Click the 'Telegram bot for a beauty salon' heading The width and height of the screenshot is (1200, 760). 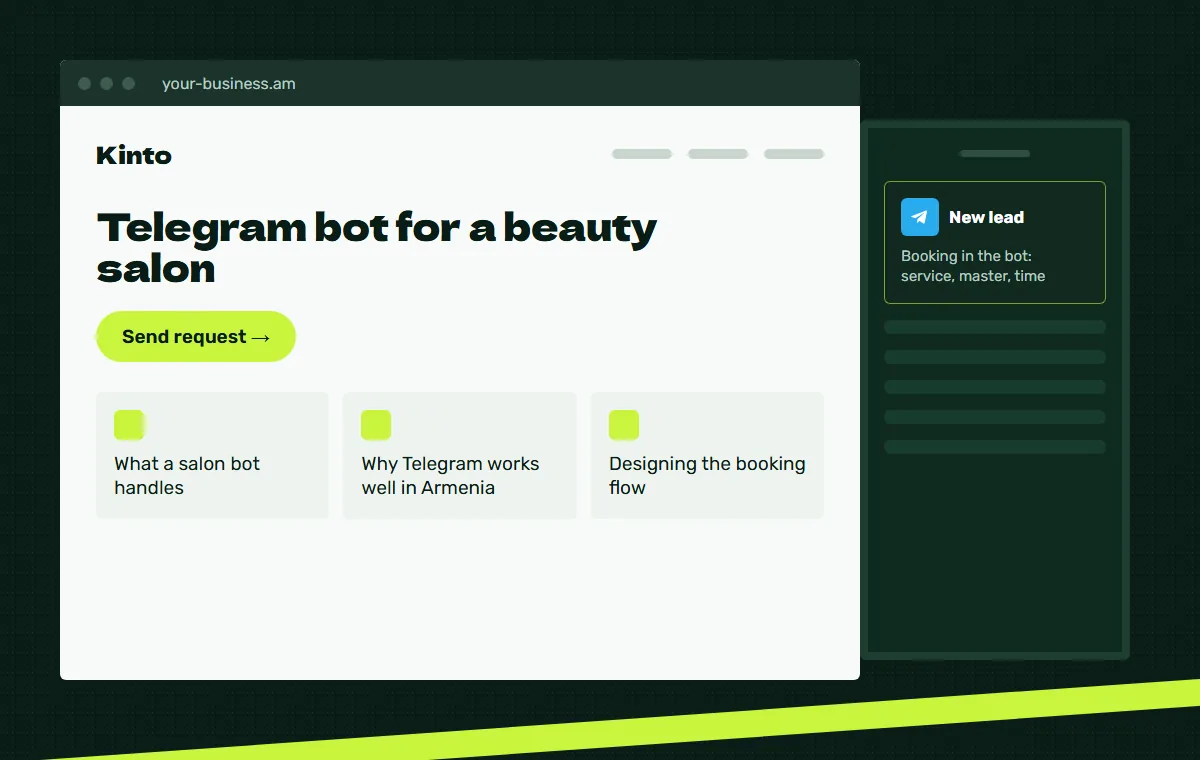[x=377, y=247]
